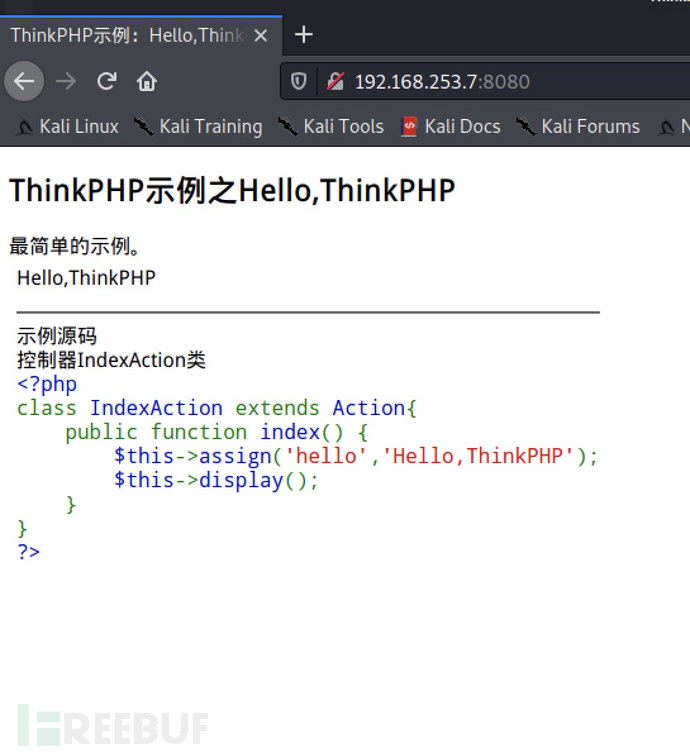Go to the browser Home page
Viewport: 690px width, 753px height.
[147, 81]
